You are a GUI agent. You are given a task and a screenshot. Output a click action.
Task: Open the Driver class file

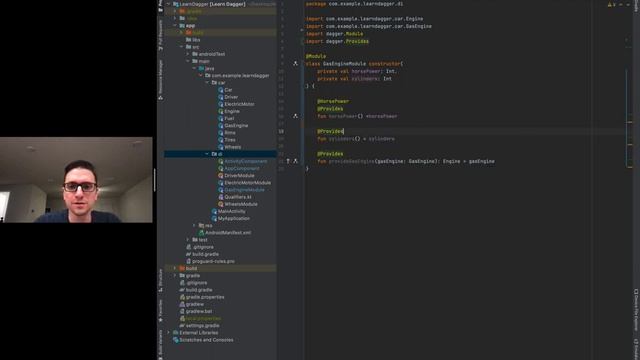228,97
